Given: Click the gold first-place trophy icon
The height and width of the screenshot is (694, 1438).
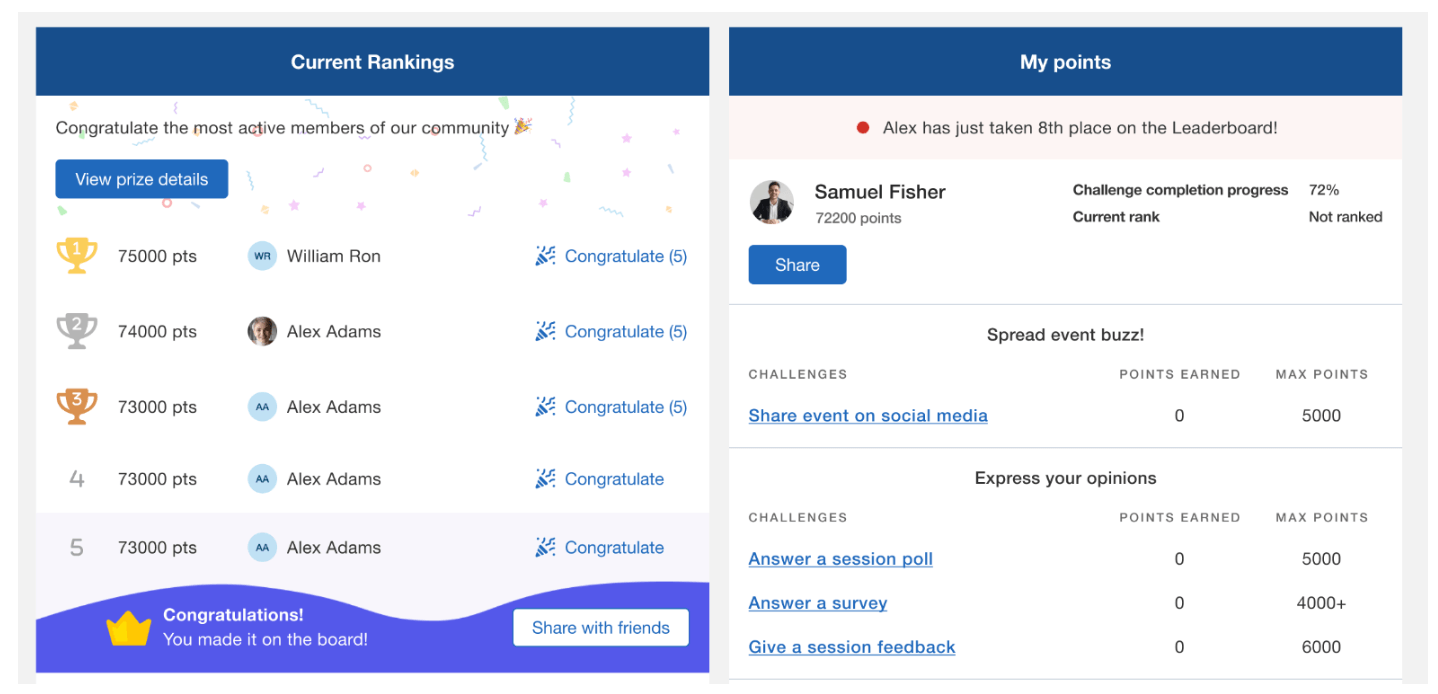Looking at the screenshot, I should tap(76, 255).
